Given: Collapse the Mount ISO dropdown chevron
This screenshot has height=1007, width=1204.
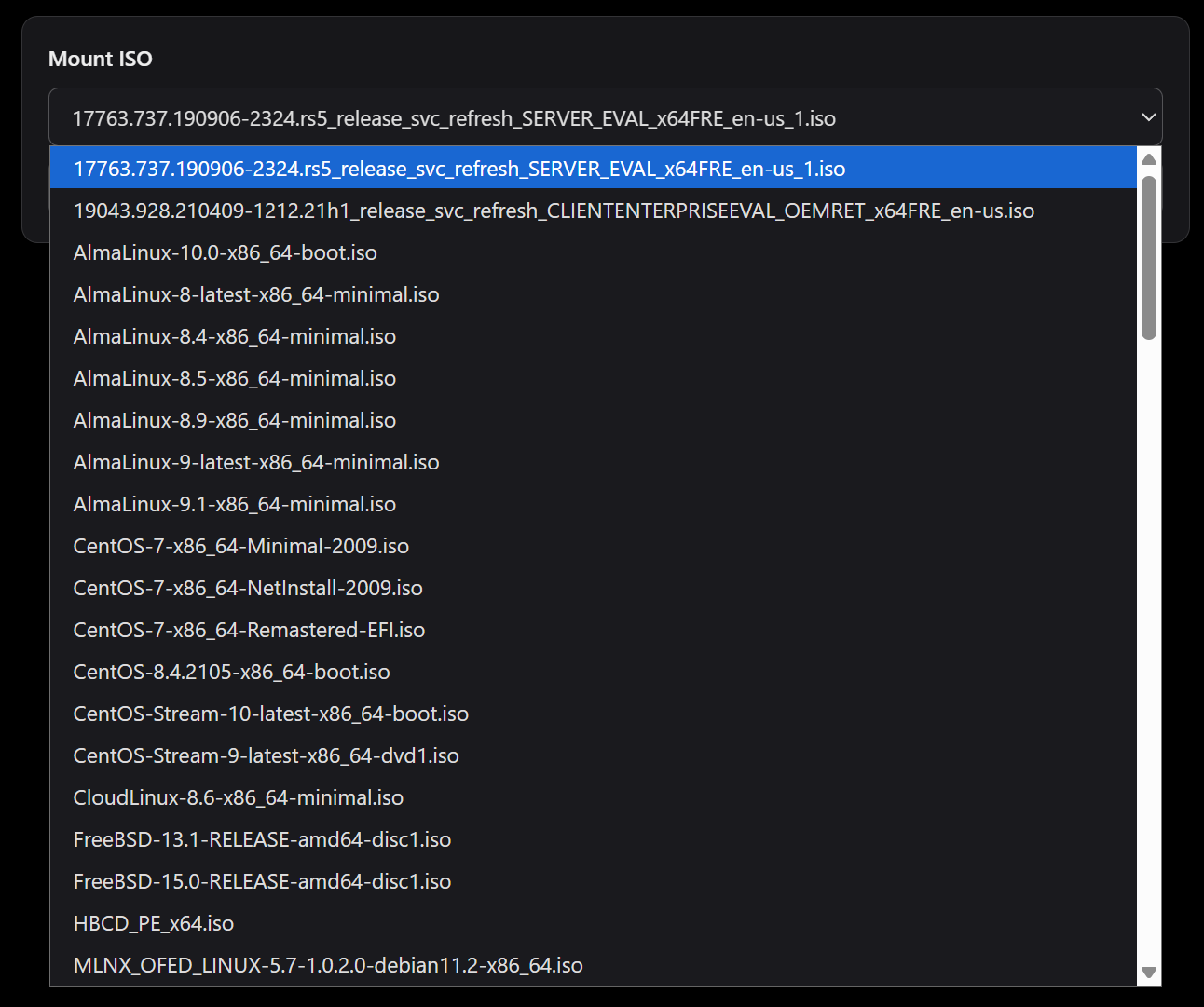Looking at the screenshot, I should click(x=1148, y=117).
